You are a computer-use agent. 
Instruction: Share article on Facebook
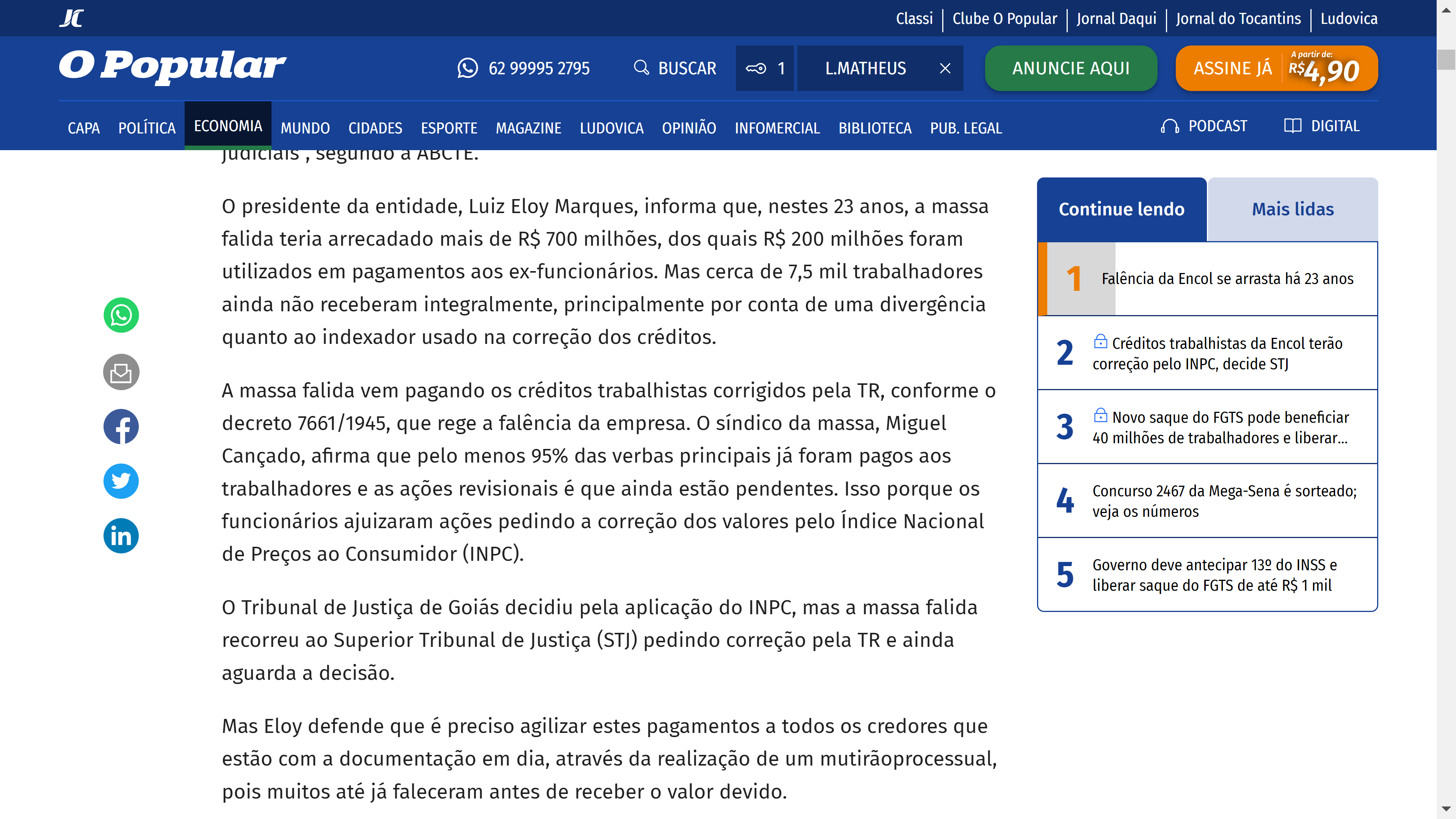click(x=121, y=427)
